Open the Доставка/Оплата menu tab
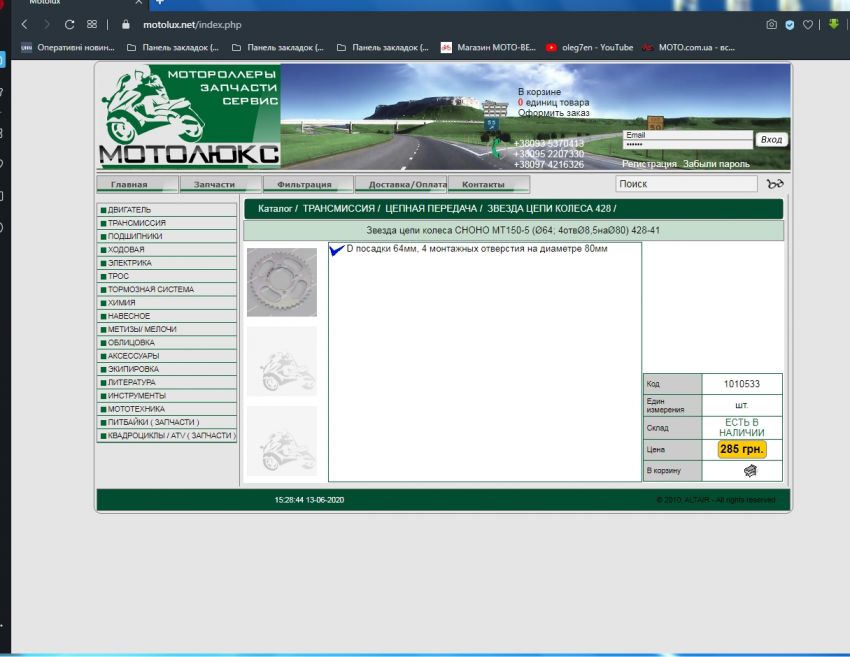Screen dimensions: 850x657 tap(400, 184)
